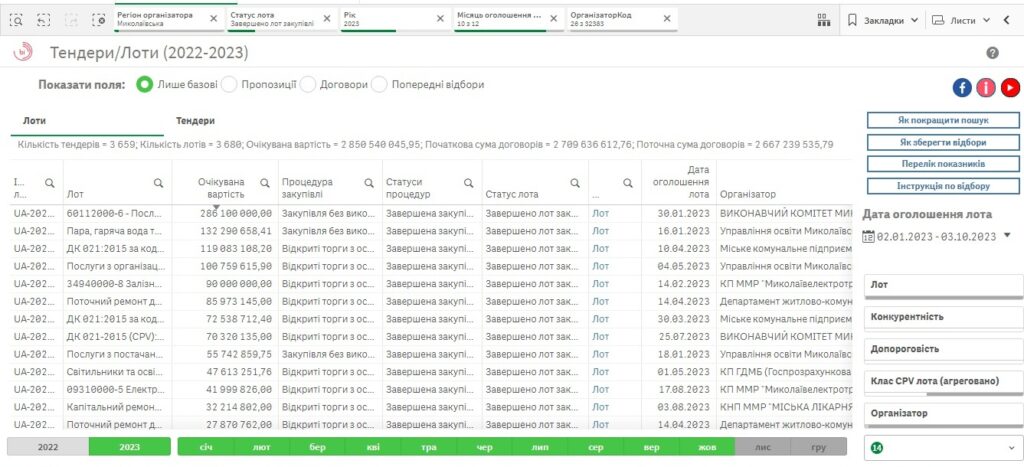Search in the Статуси процедур column
This screenshot has width=1024, height=467.
tap(468, 184)
